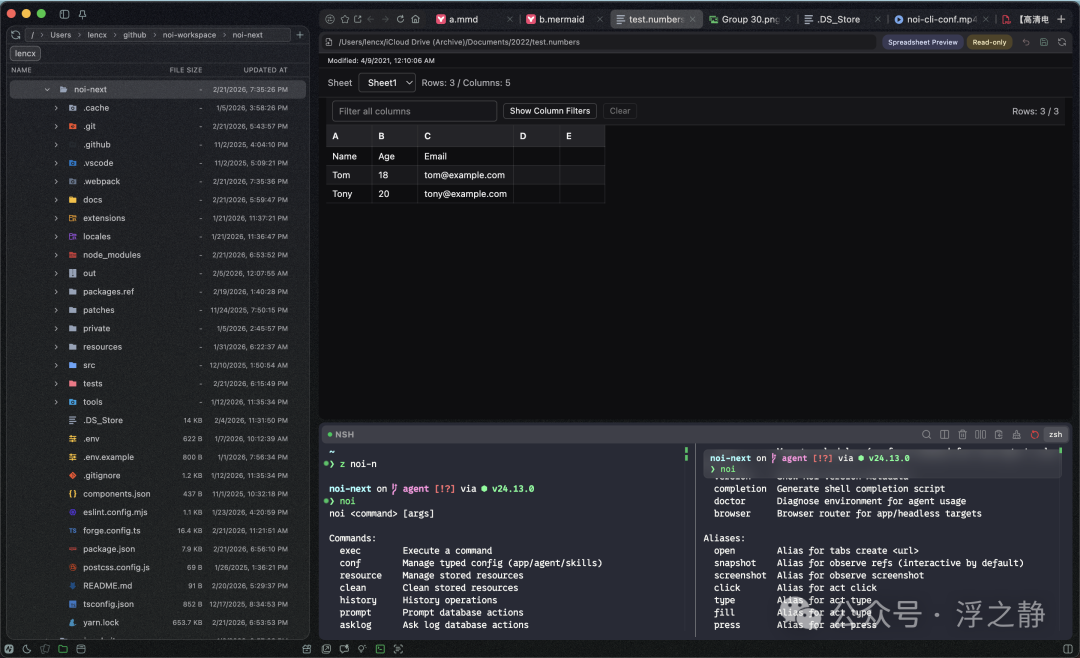The image size is (1080, 658).
Task: Click the crescent moon icon in status bar
Action: (27, 649)
